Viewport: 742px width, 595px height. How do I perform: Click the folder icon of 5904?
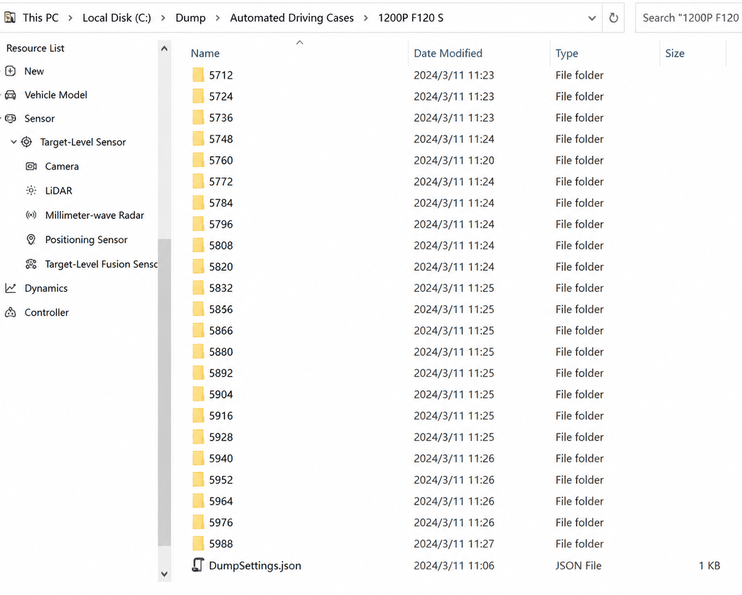click(198, 395)
